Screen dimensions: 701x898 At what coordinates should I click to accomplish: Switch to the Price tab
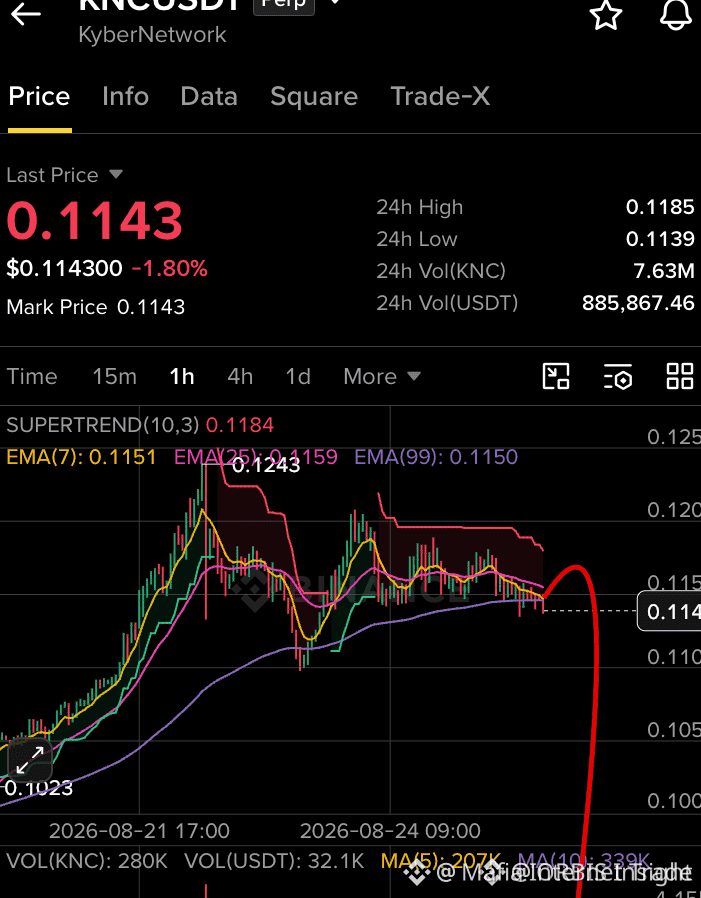(40, 96)
